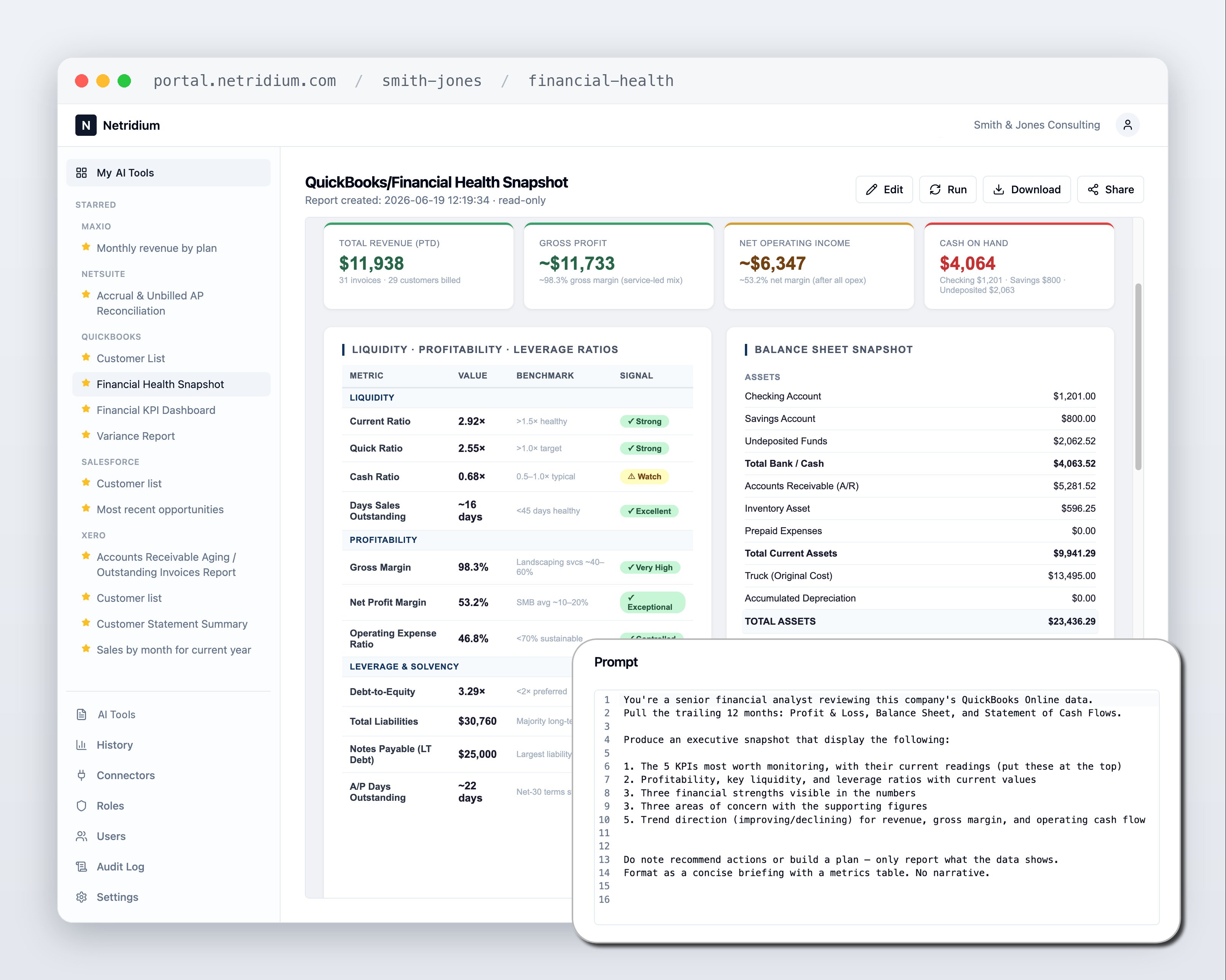Open Most recent opportunities
1226x980 pixels.
click(x=160, y=509)
